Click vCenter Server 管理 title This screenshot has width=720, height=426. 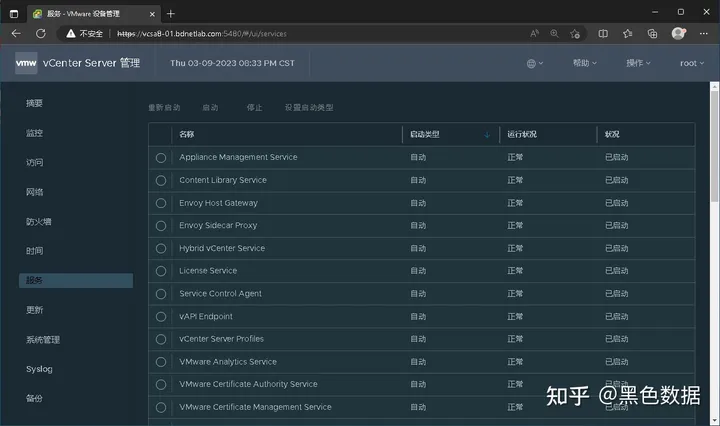click(91, 63)
